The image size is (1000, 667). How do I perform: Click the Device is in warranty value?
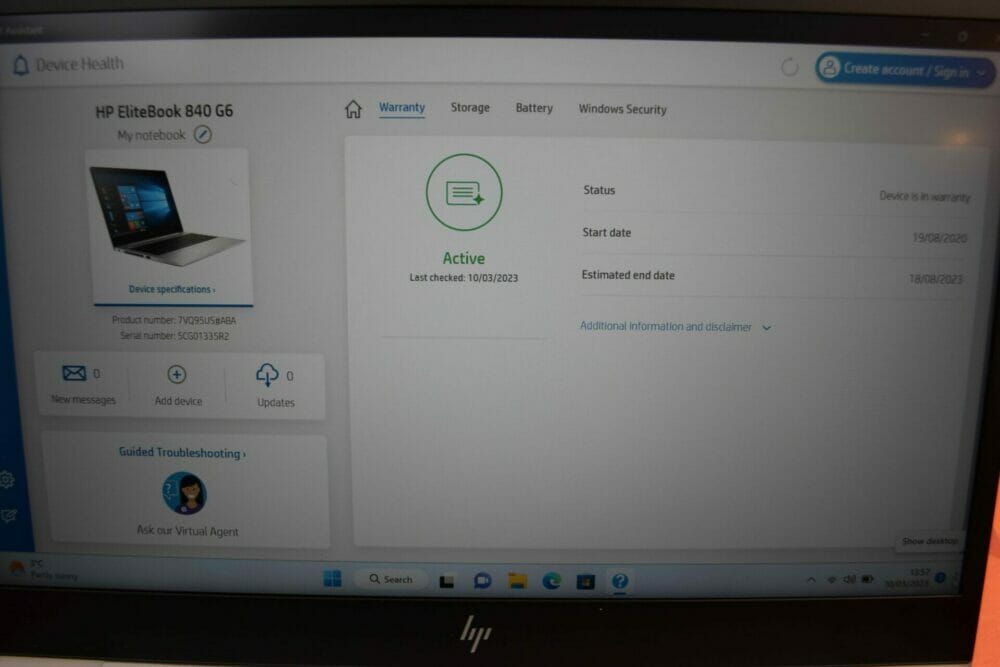click(925, 196)
